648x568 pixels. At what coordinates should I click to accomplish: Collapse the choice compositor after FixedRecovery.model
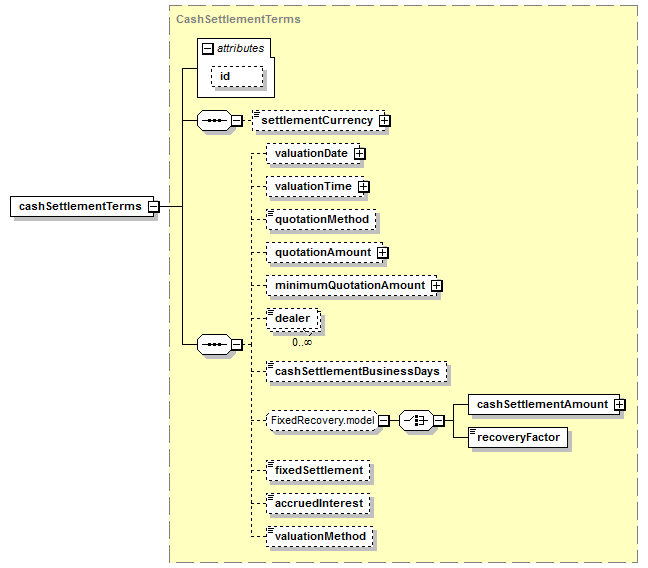pyautogui.click(x=439, y=421)
